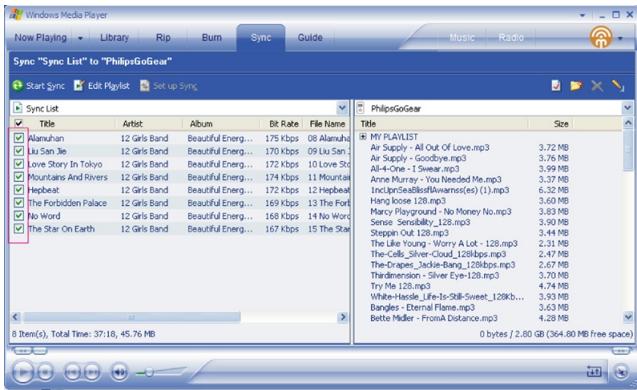Click the device icon beside PhilipsGoGear

(361, 108)
